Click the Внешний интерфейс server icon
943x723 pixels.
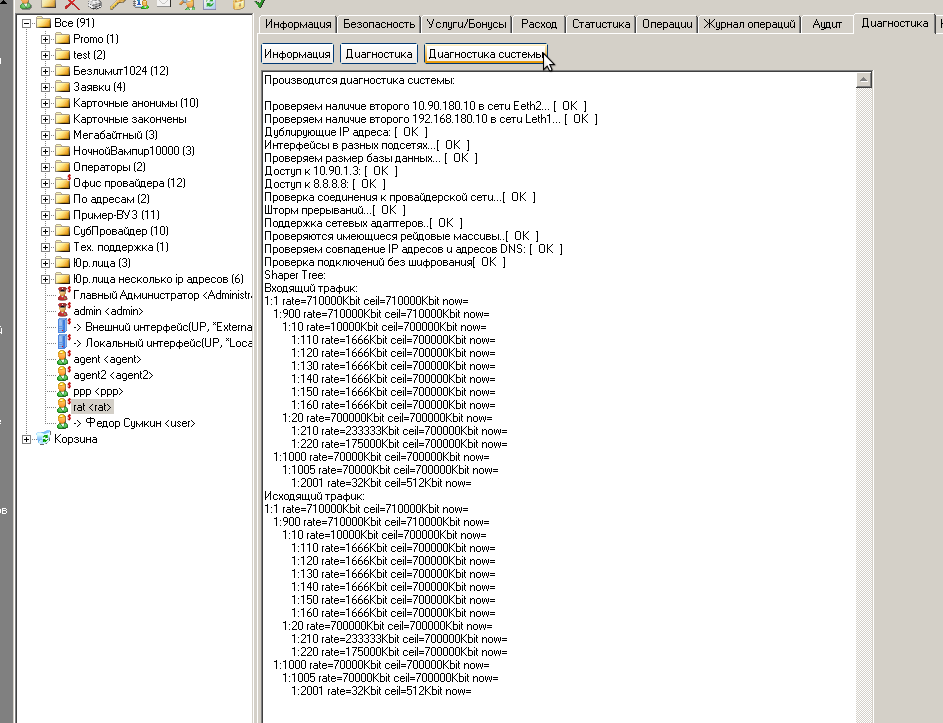click(x=63, y=326)
